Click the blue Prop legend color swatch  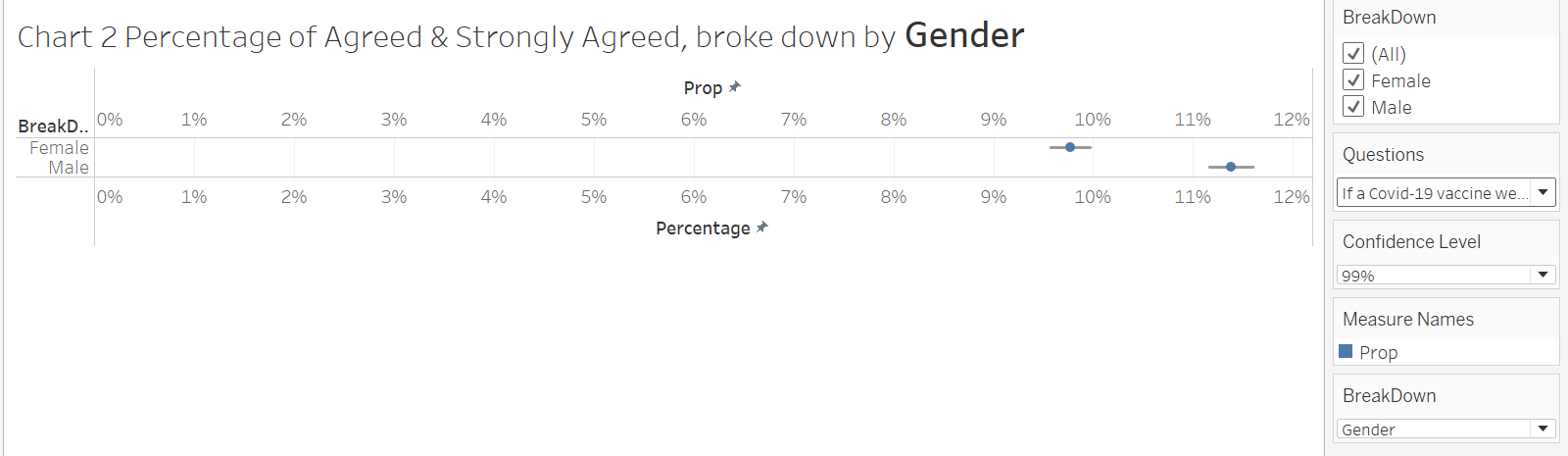pyautogui.click(x=1346, y=351)
